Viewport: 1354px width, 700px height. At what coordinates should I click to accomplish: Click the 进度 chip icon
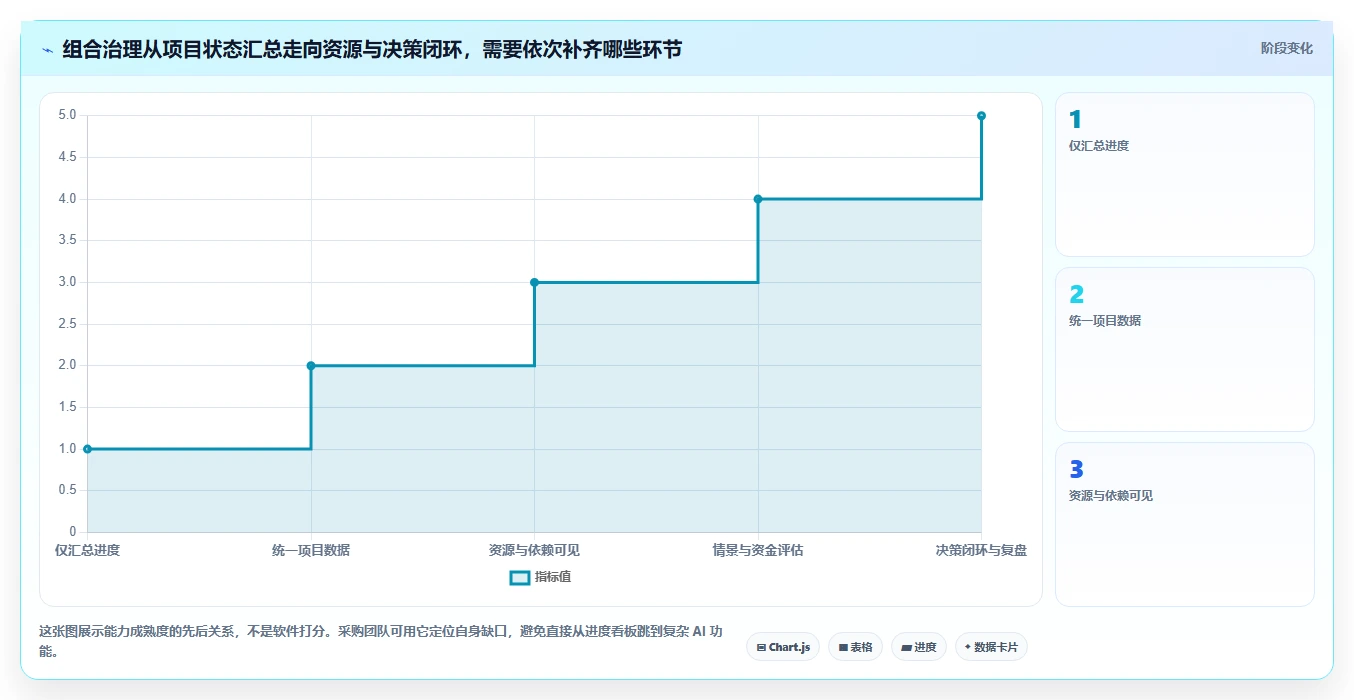click(x=906, y=648)
